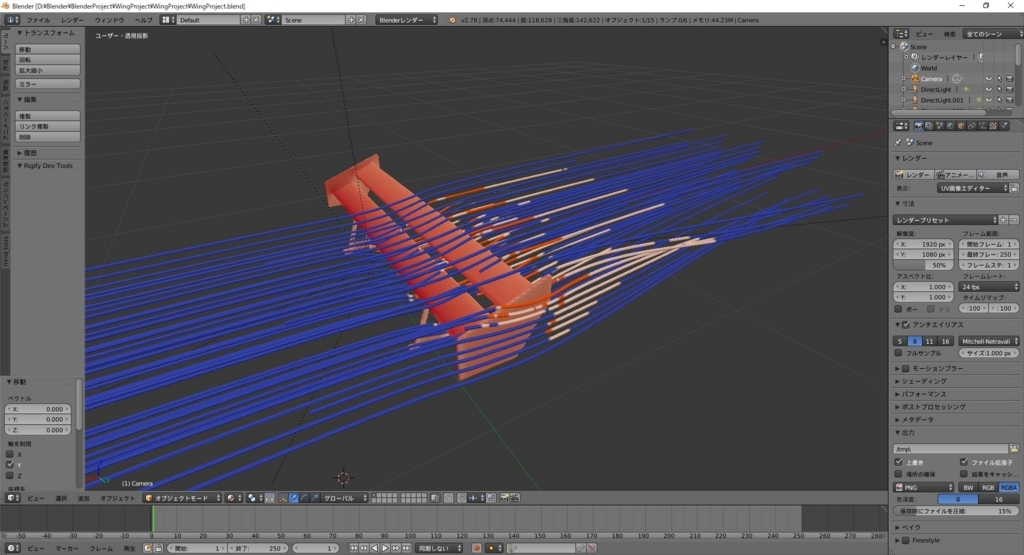
Task: Open the Texture properties tab icon
Action: [993, 126]
